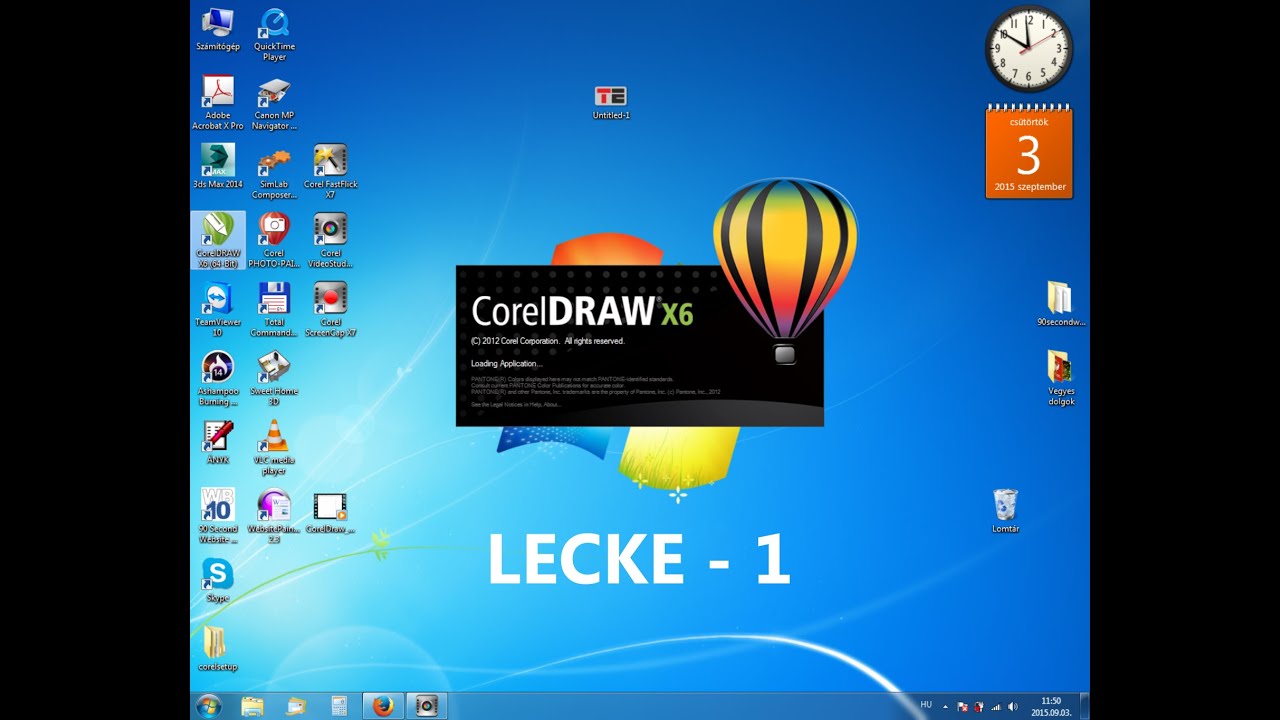Select the Corel ScreenCap X7 shortcut
This screenshot has height=720, width=1280.
coord(330,300)
